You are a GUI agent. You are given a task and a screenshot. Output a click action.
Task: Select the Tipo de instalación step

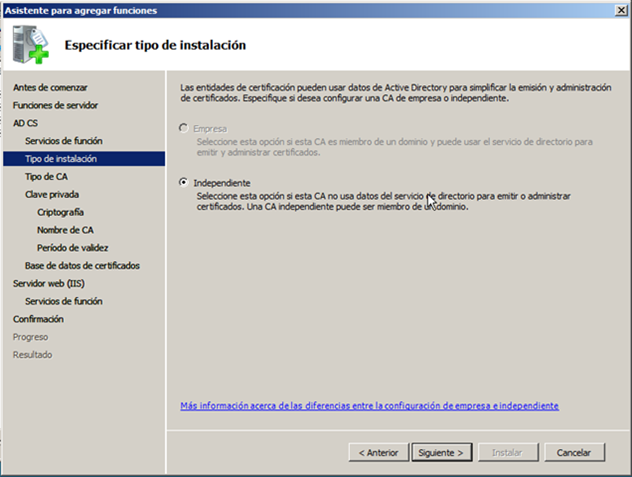coord(60,159)
